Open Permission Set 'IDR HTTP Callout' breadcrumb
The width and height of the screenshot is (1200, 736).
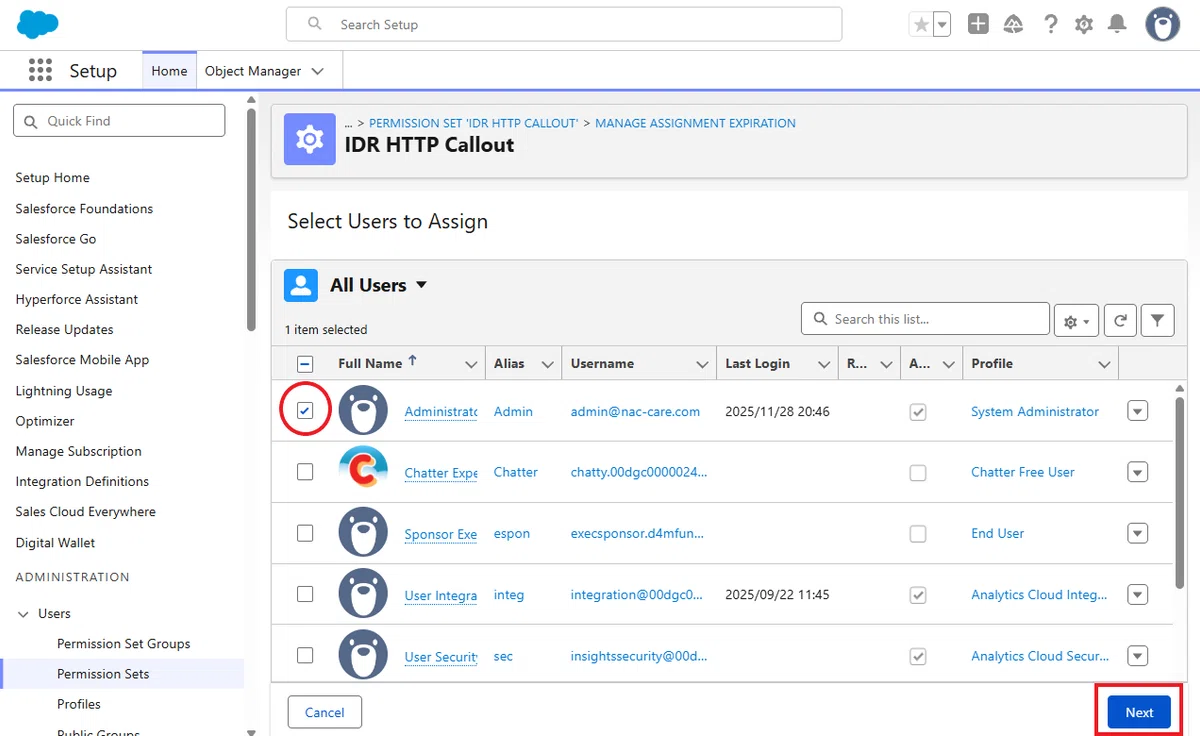point(474,123)
